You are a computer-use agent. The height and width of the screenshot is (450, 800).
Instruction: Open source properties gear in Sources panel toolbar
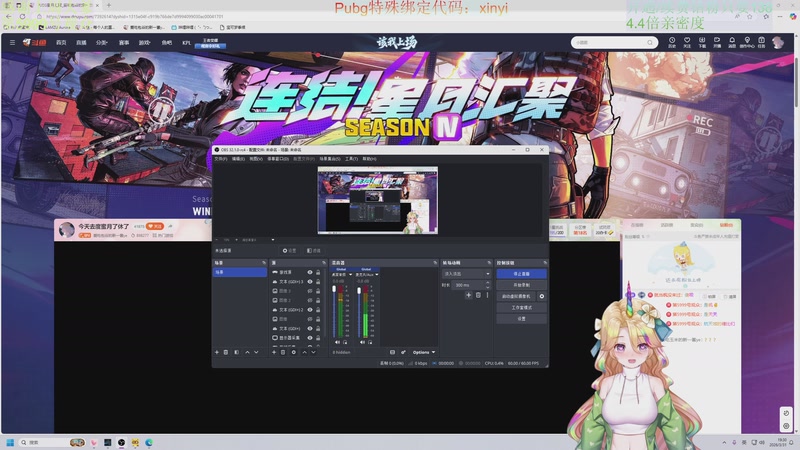coord(293,352)
